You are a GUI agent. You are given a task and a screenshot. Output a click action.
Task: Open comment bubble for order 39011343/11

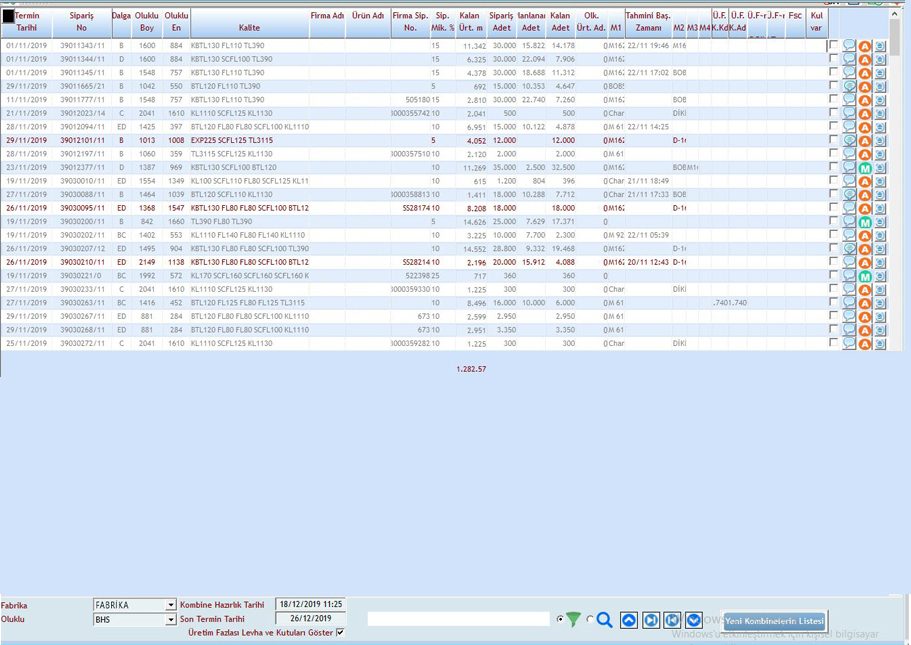(x=849, y=46)
